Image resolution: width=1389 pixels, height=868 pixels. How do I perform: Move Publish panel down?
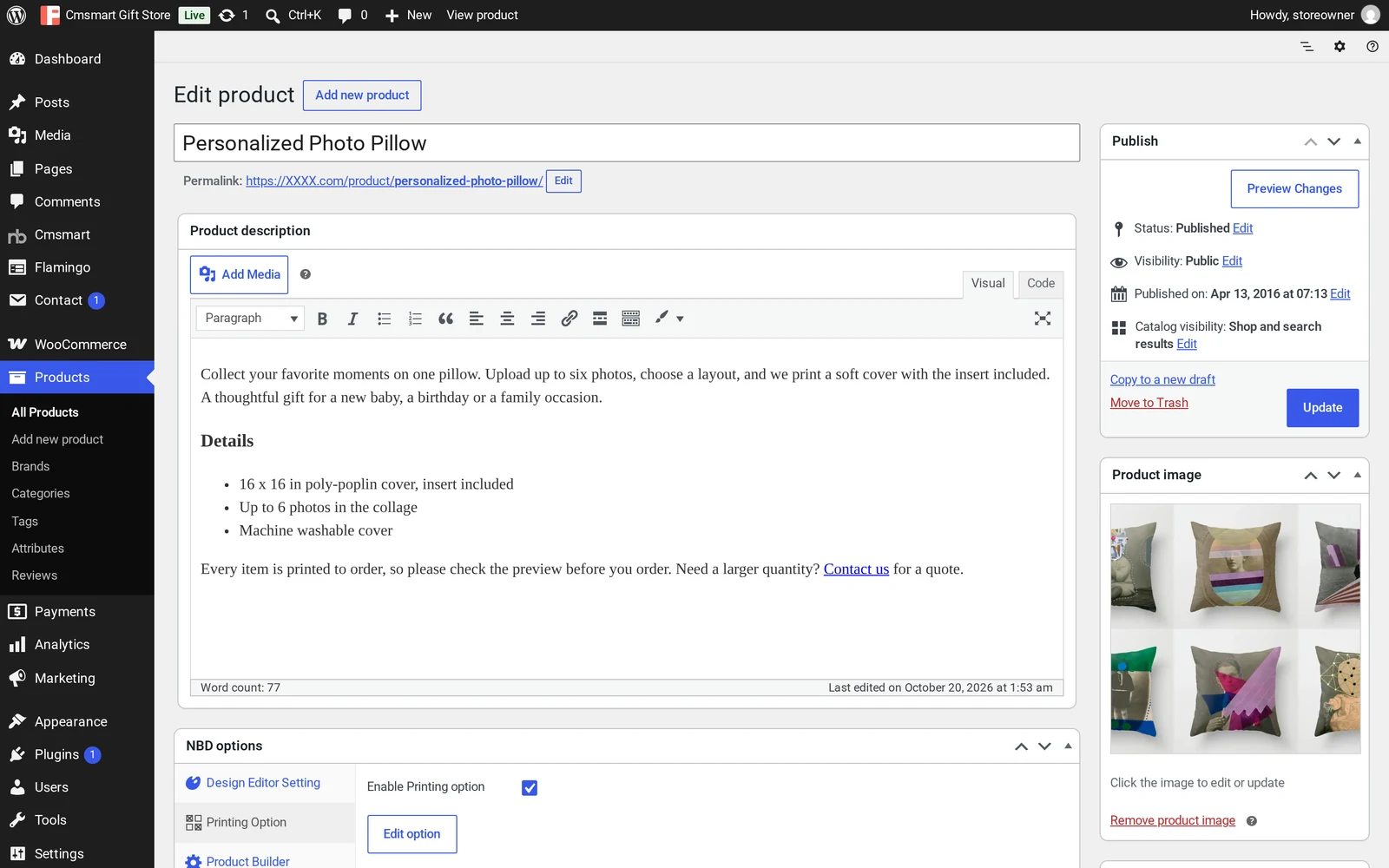(x=1334, y=141)
